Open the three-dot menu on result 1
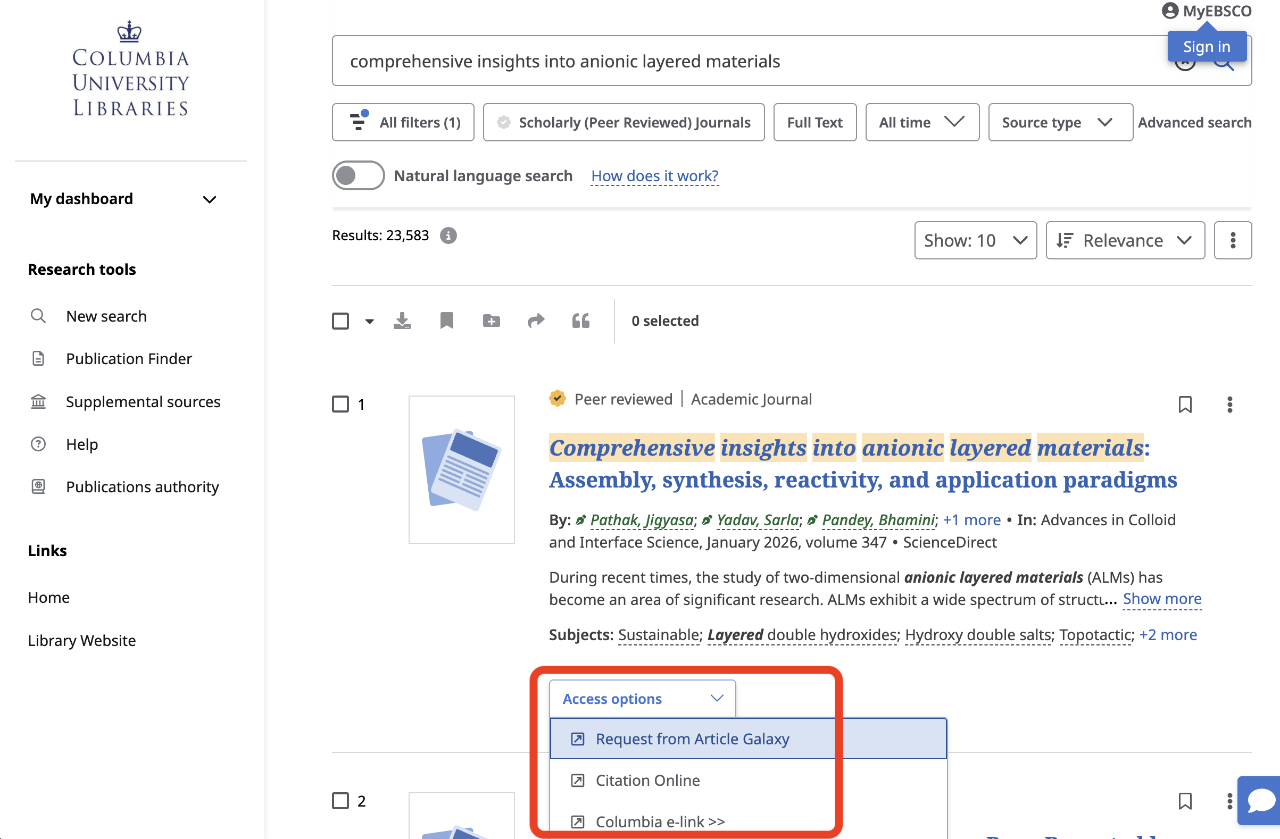1280x839 pixels. (1229, 404)
